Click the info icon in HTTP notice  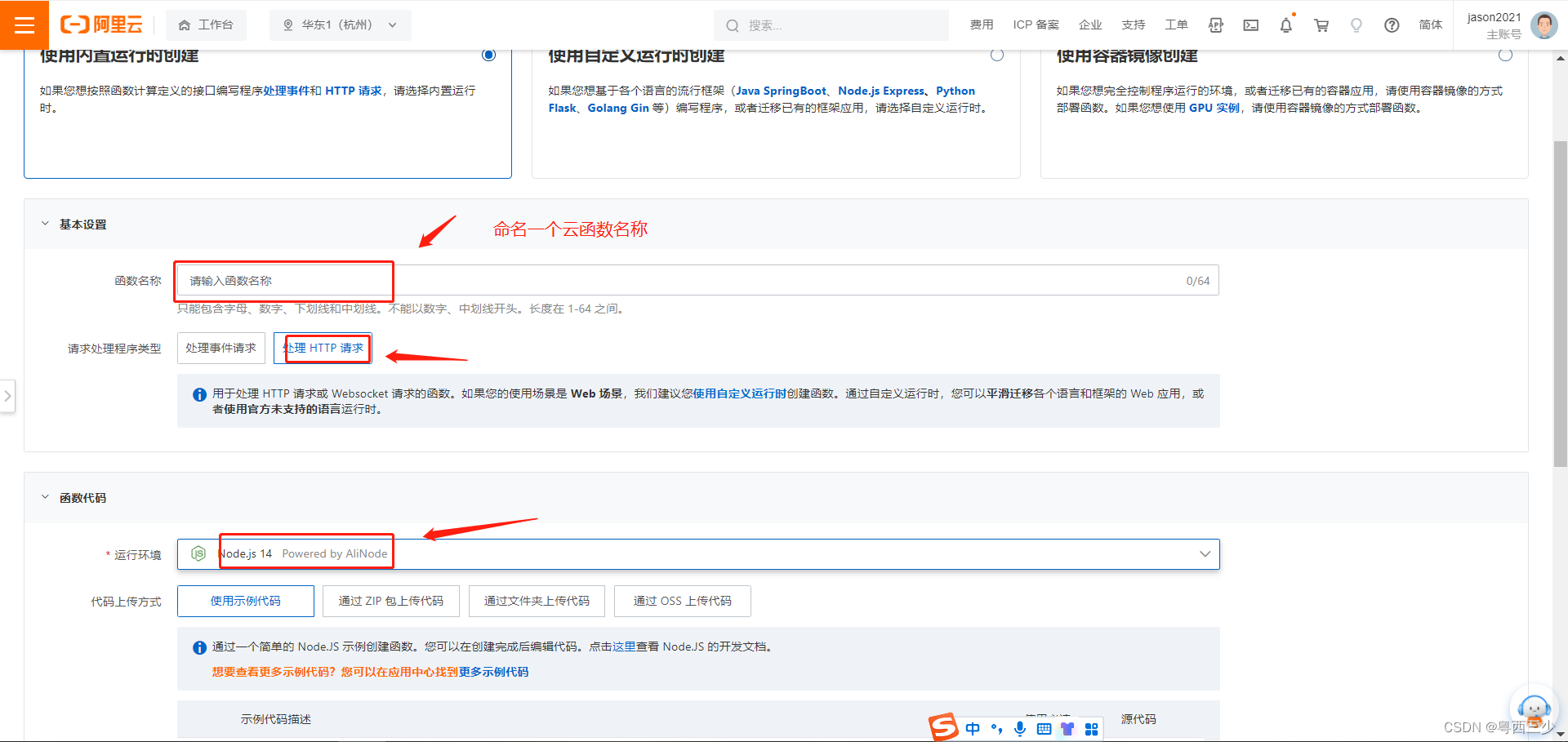point(199,394)
